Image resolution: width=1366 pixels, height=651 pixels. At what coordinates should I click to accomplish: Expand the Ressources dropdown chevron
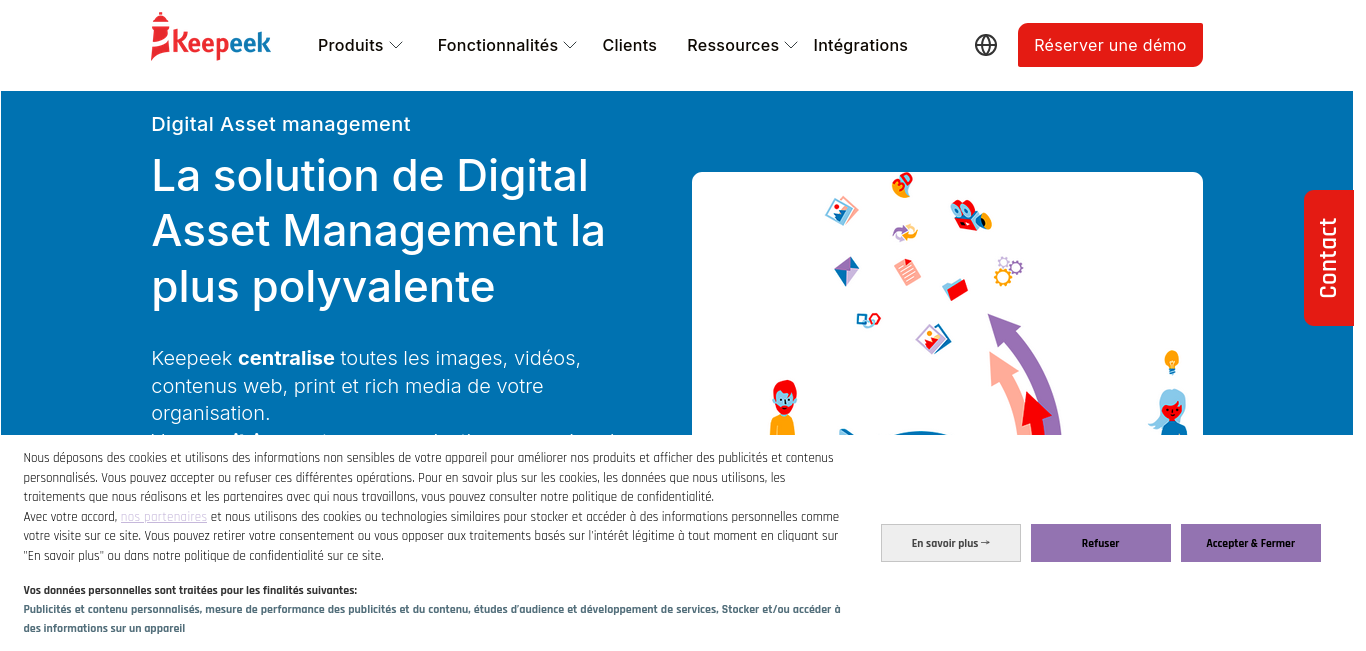791,45
